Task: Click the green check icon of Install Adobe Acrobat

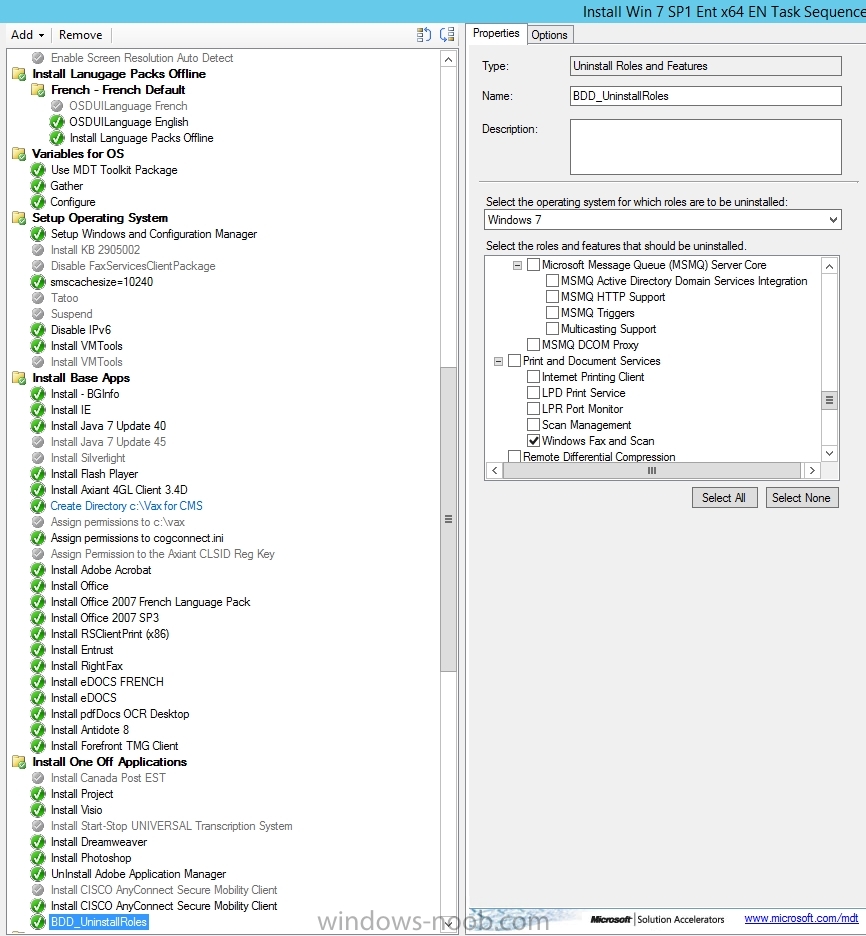Action: [38, 570]
